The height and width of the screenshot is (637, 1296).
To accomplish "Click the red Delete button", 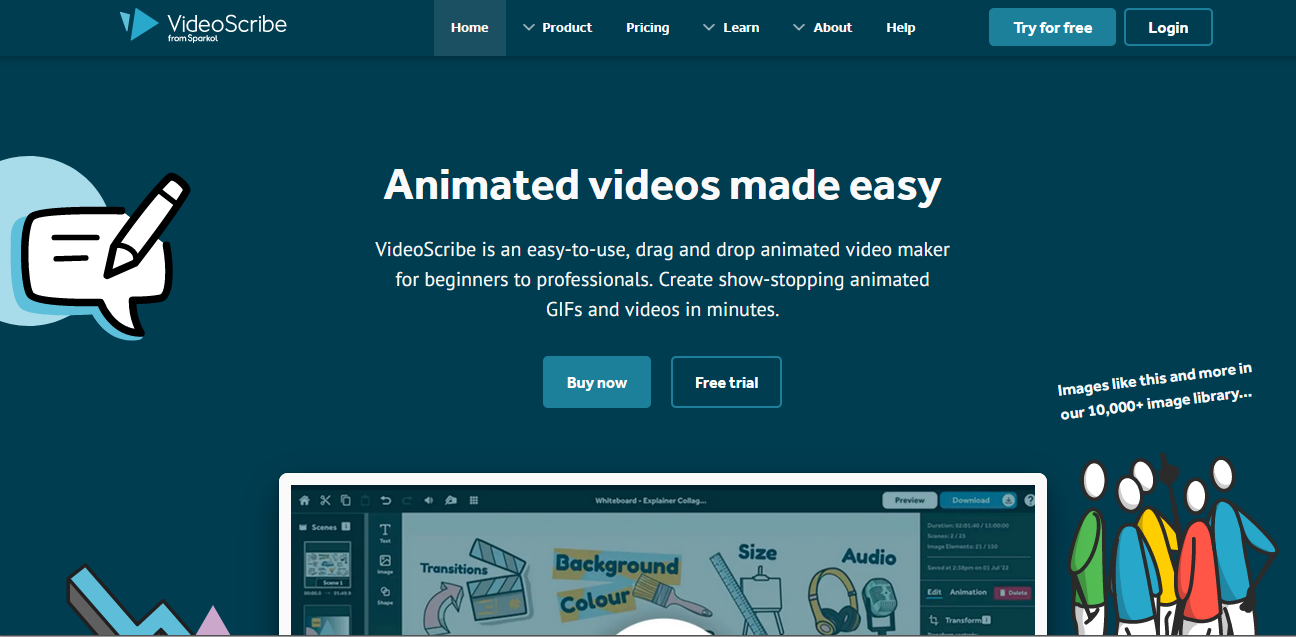I will (1012, 592).
